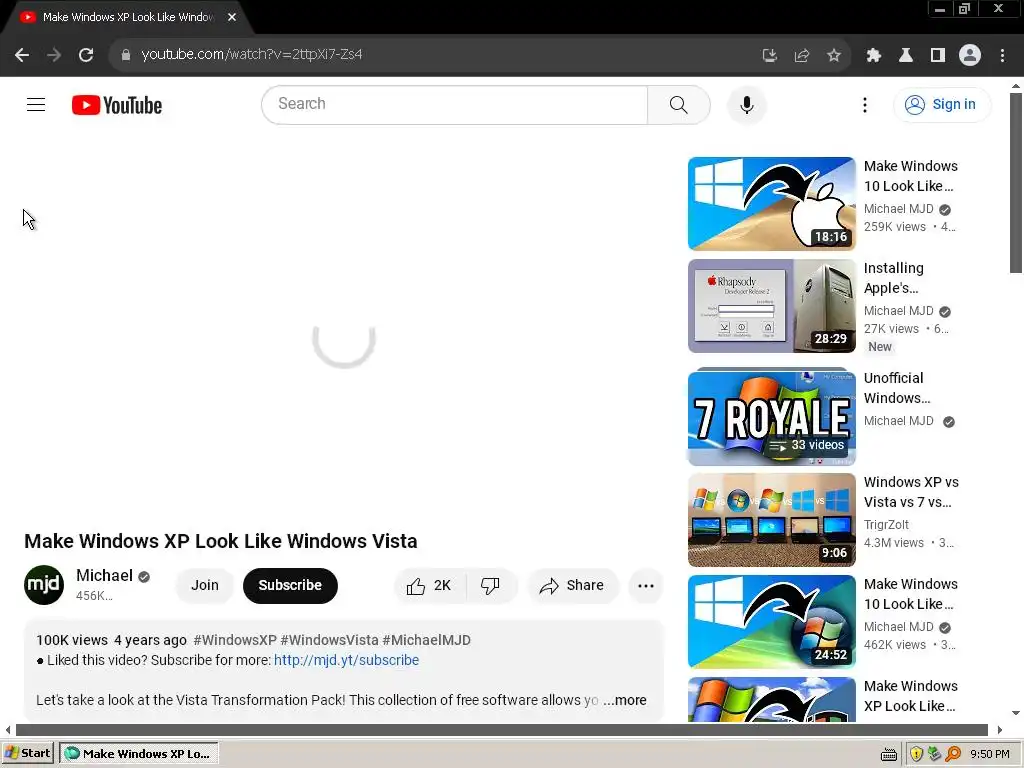1024x768 pixels.
Task: Click the vertical page scrollbar thumb
Action: [x=1016, y=183]
